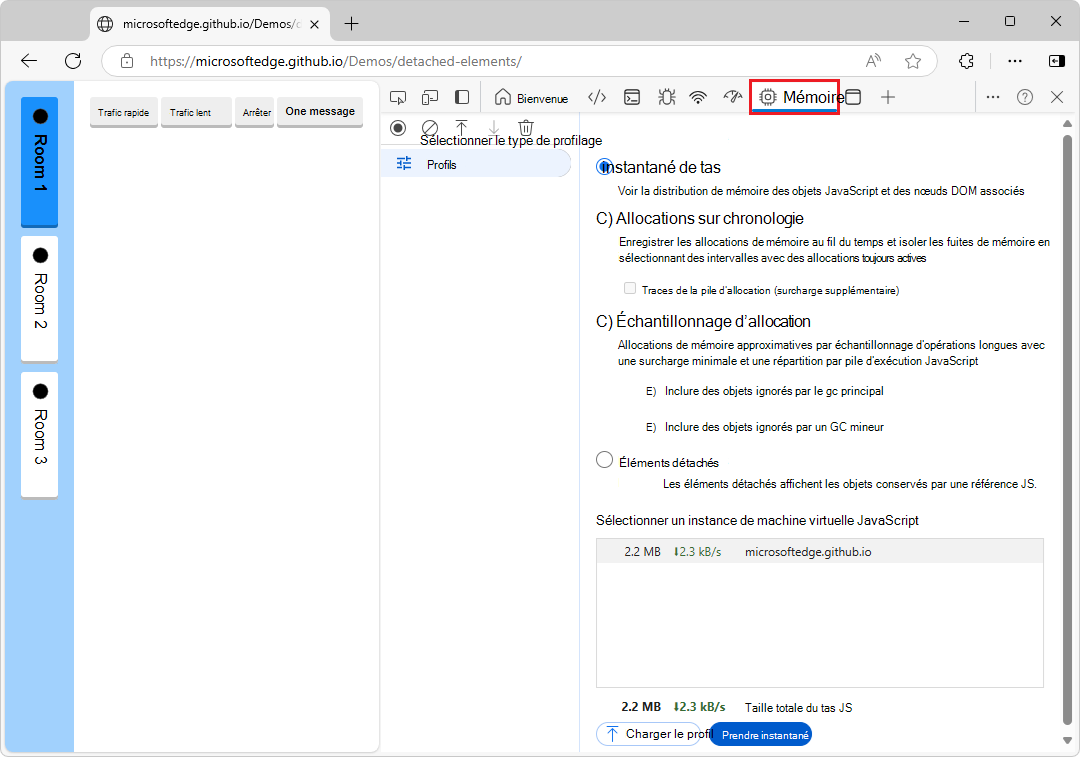
Task: Click the browser back arrow
Action: pos(29,61)
